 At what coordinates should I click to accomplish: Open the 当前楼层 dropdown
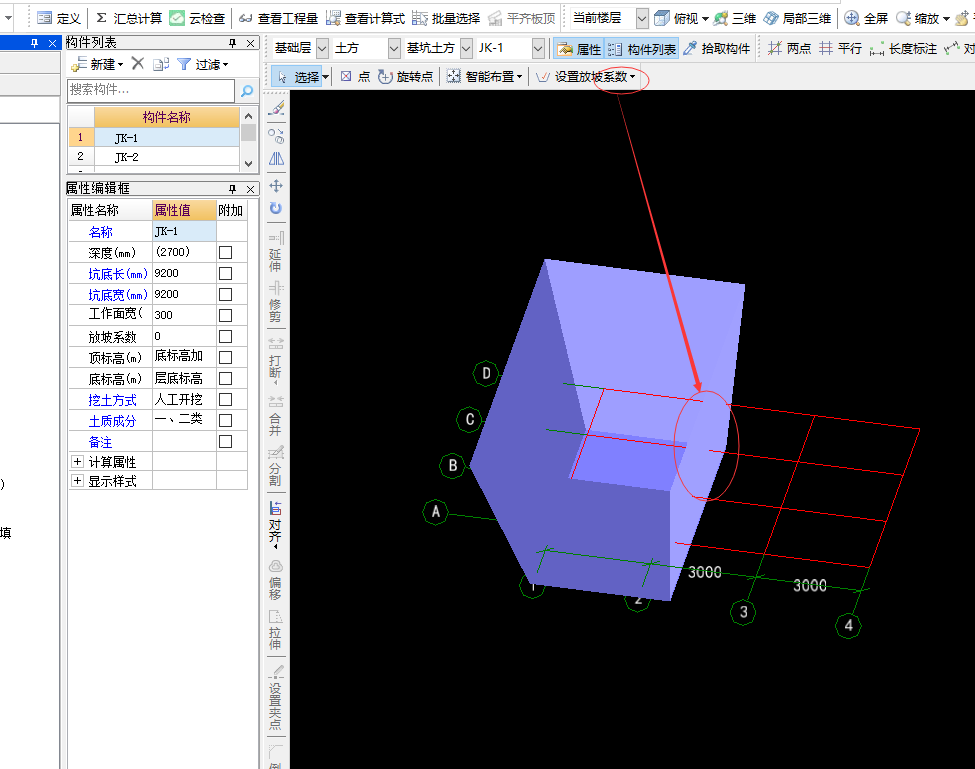[642, 18]
